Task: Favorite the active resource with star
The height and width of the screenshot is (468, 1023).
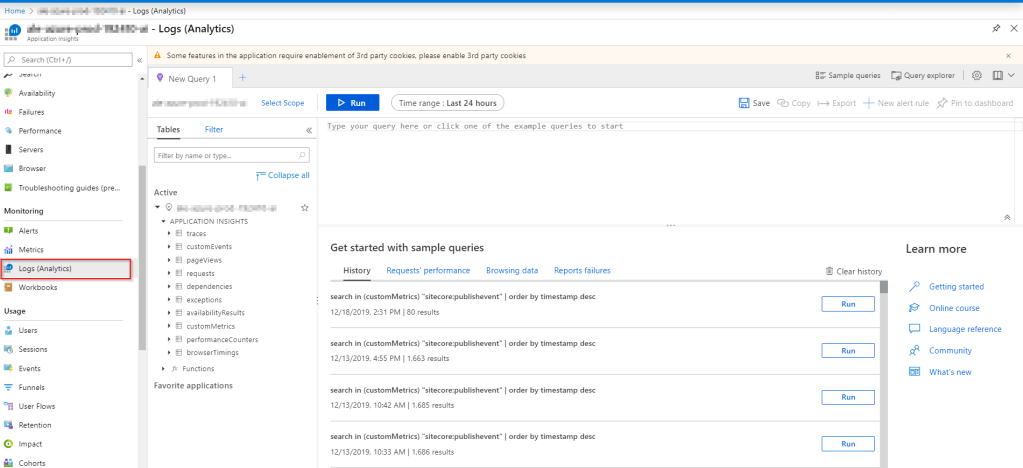Action: (x=305, y=207)
